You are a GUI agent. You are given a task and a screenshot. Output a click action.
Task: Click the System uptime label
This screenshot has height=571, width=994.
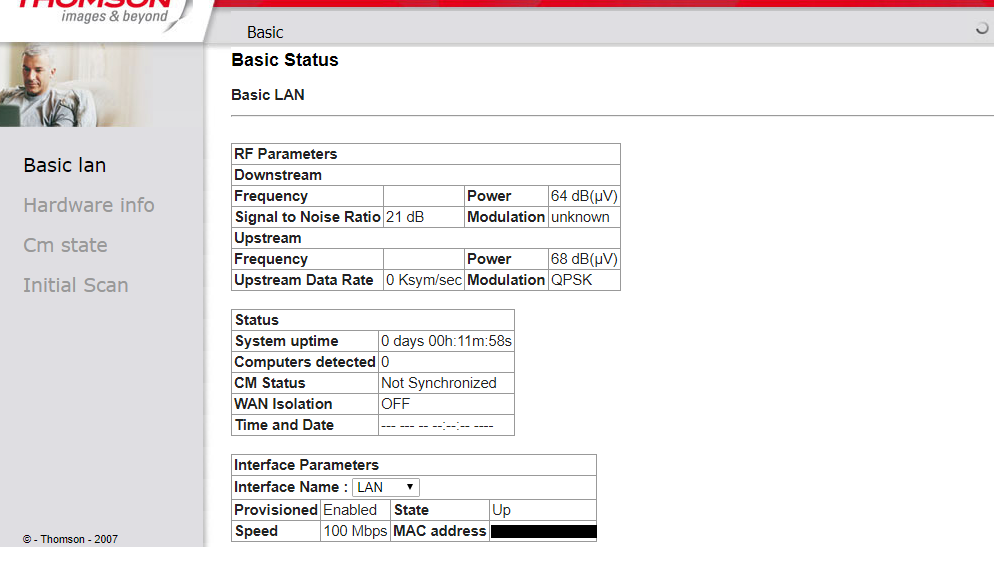[286, 341]
